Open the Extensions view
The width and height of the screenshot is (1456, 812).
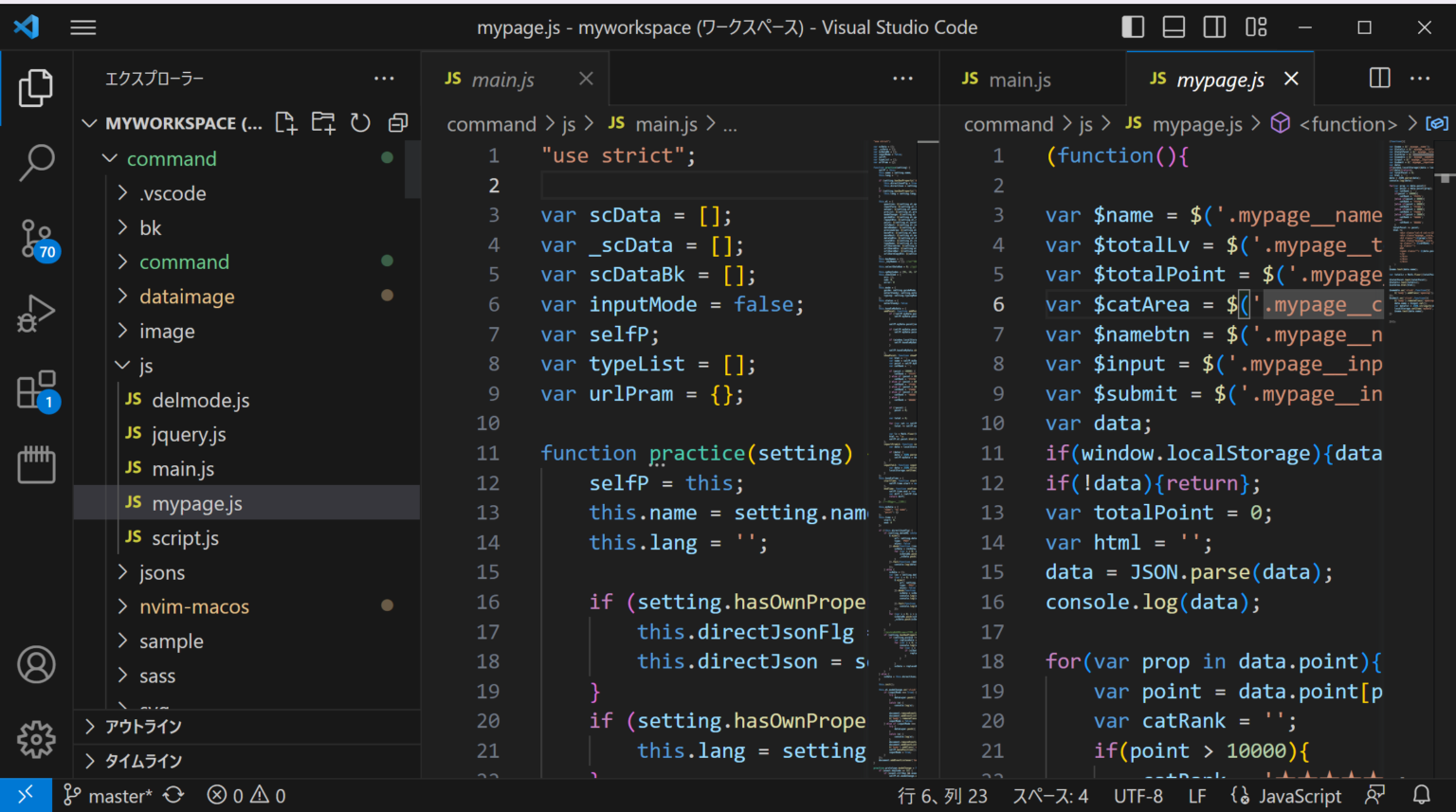36,388
